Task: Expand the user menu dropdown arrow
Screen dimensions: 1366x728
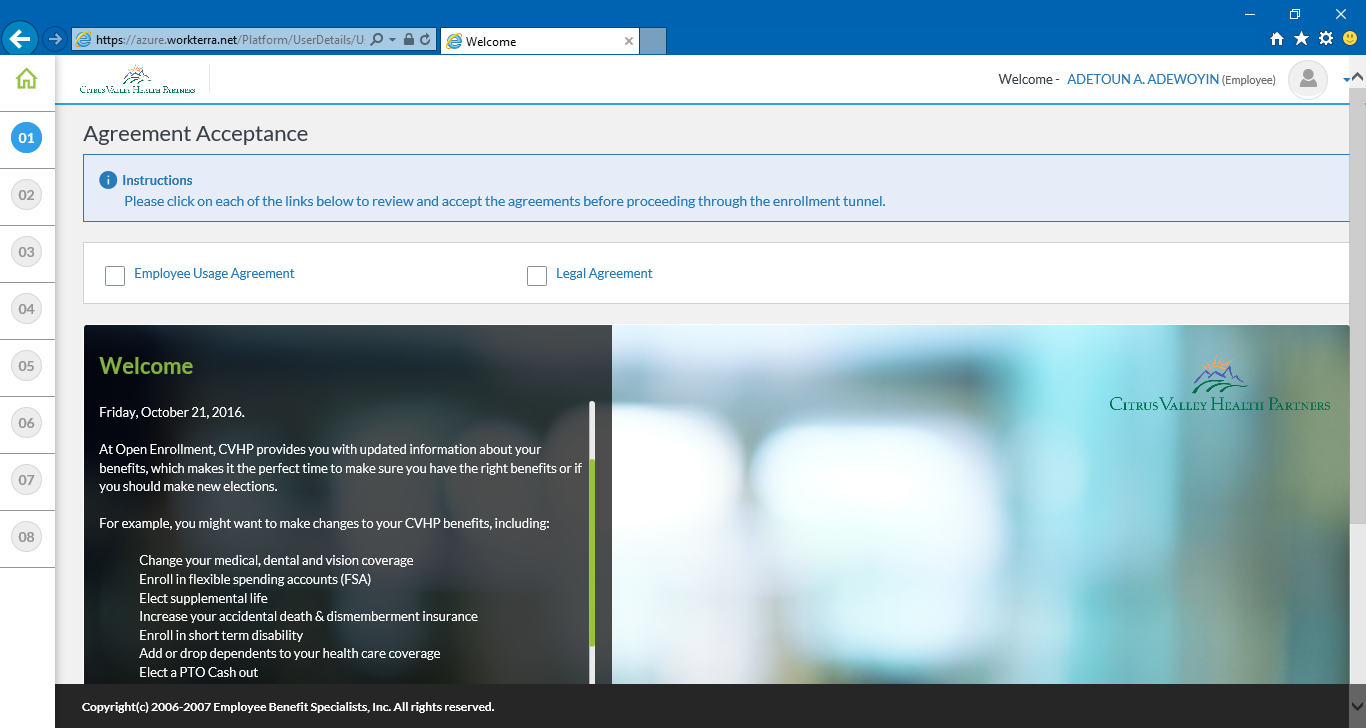Action: click(1346, 79)
